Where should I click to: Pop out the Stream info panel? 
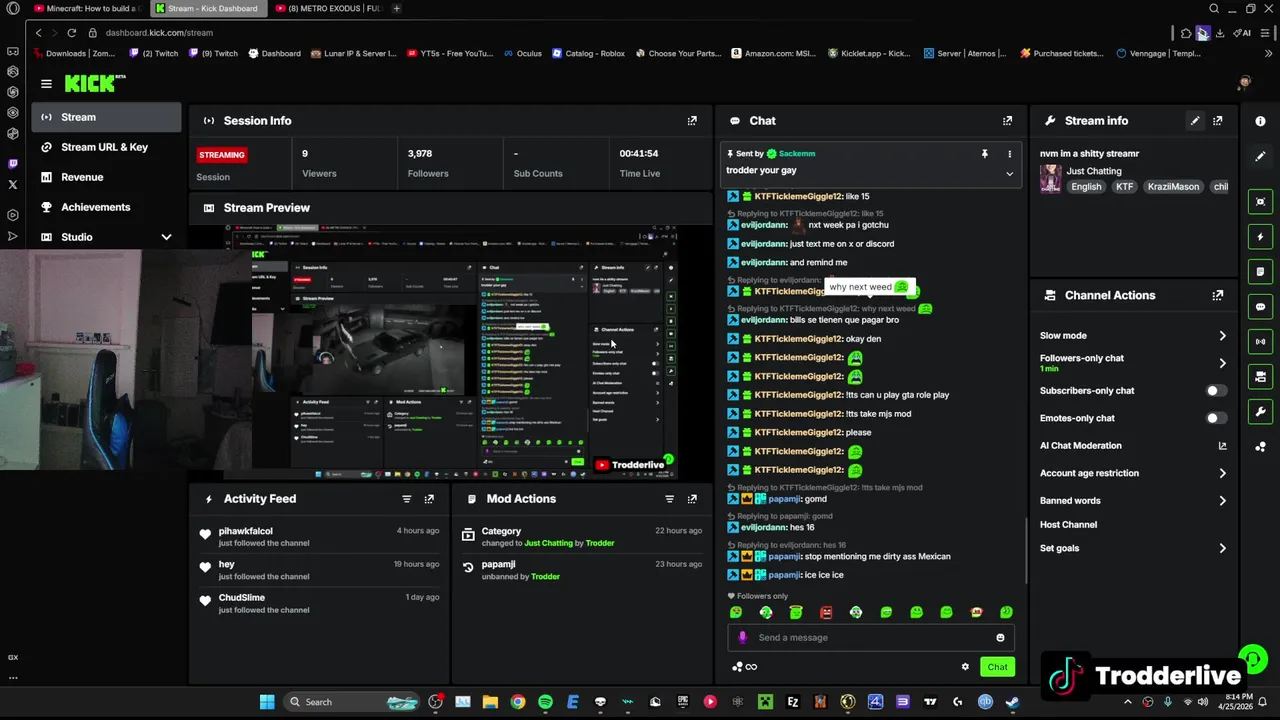1217,121
